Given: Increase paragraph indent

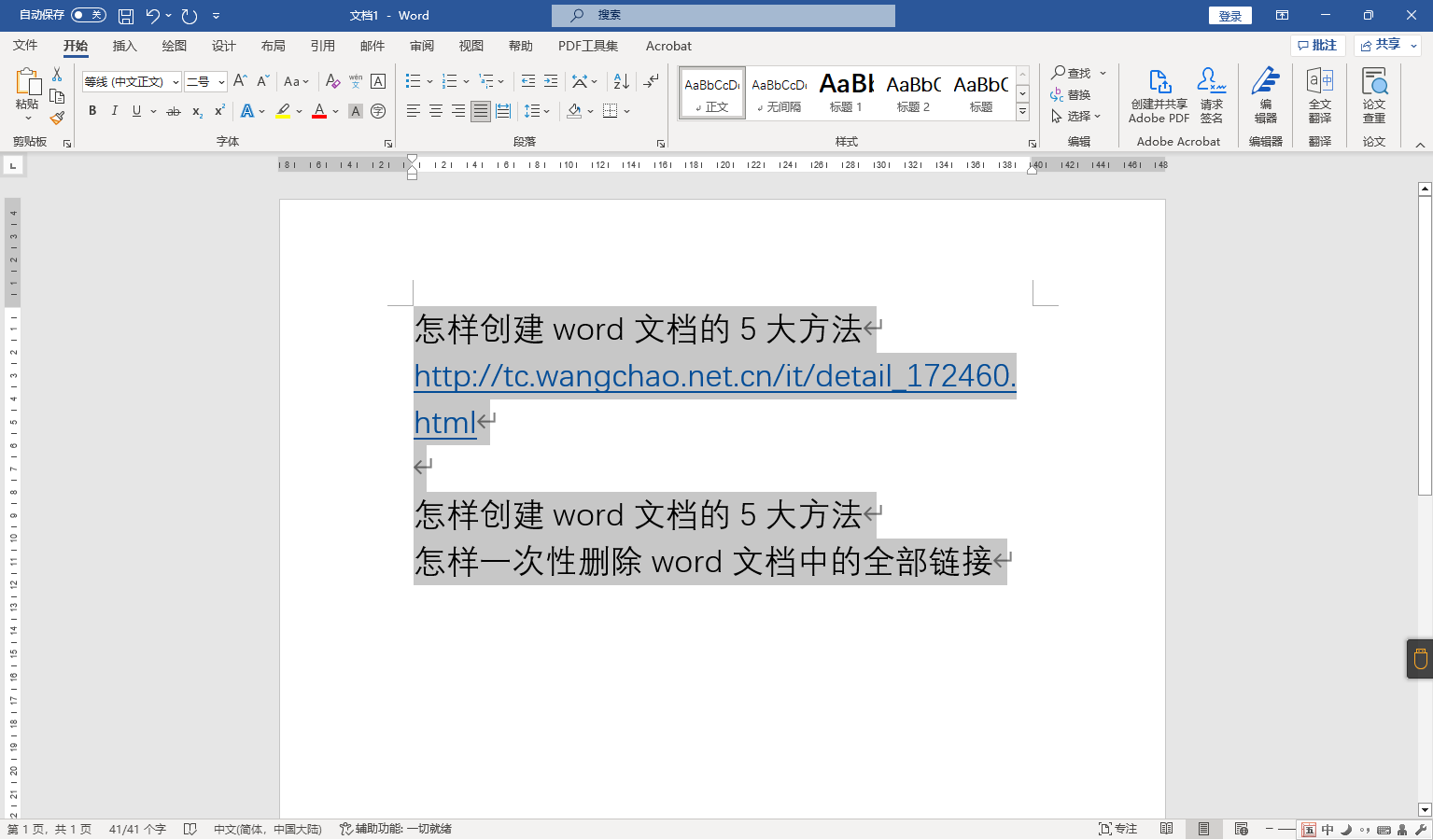Looking at the screenshot, I should click(x=551, y=81).
